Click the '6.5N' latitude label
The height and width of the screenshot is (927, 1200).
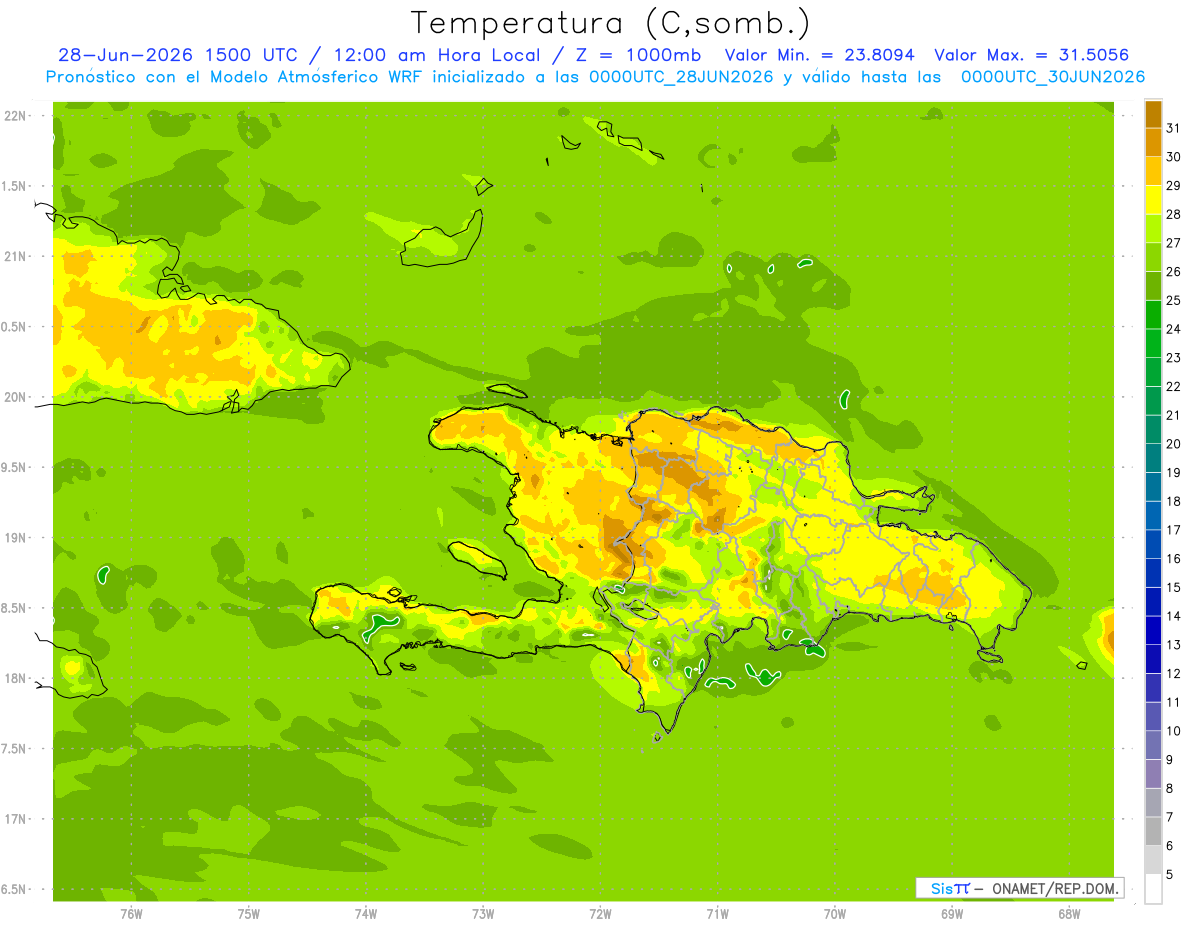(x=14, y=889)
